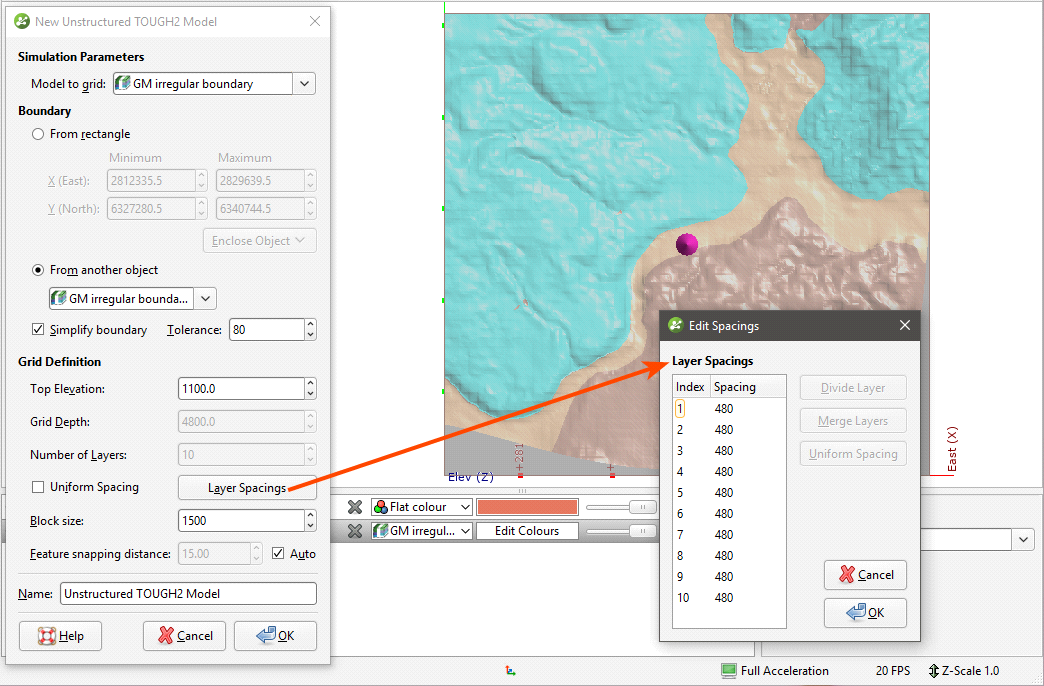The image size is (1044, 686).
Task: Uncheck Auto feature snapping distance
Action: point(278,553)
